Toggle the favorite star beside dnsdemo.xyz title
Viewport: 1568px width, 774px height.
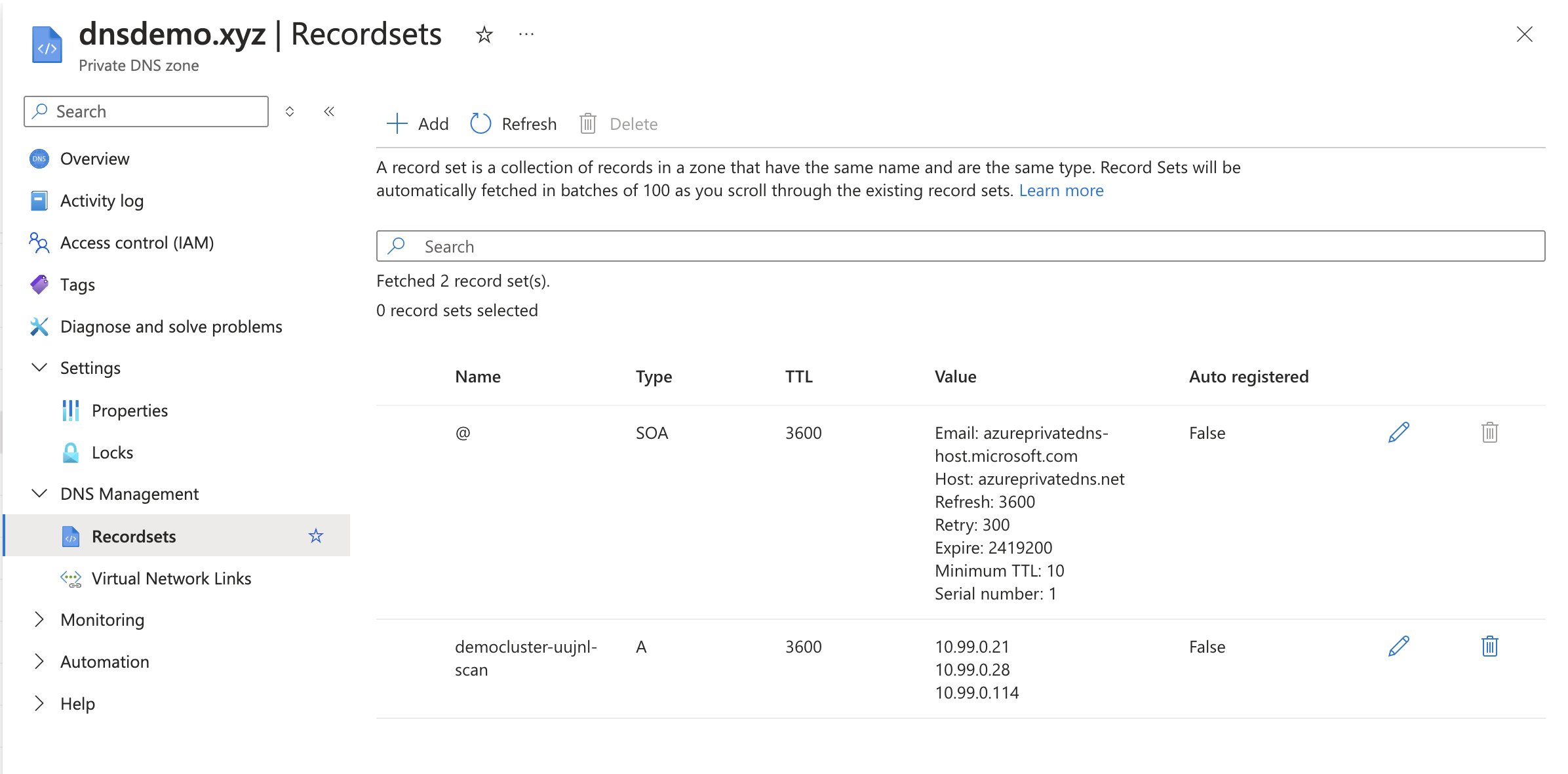(484, 35)
